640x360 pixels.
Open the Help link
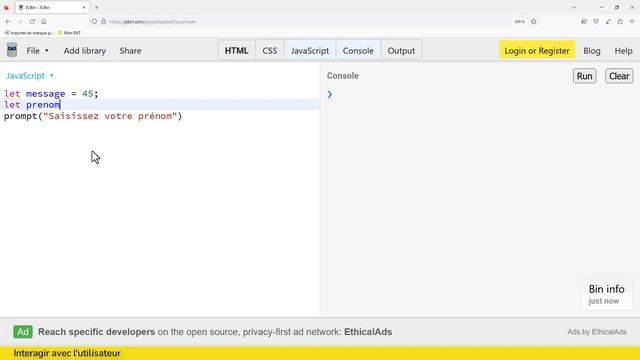623,51
